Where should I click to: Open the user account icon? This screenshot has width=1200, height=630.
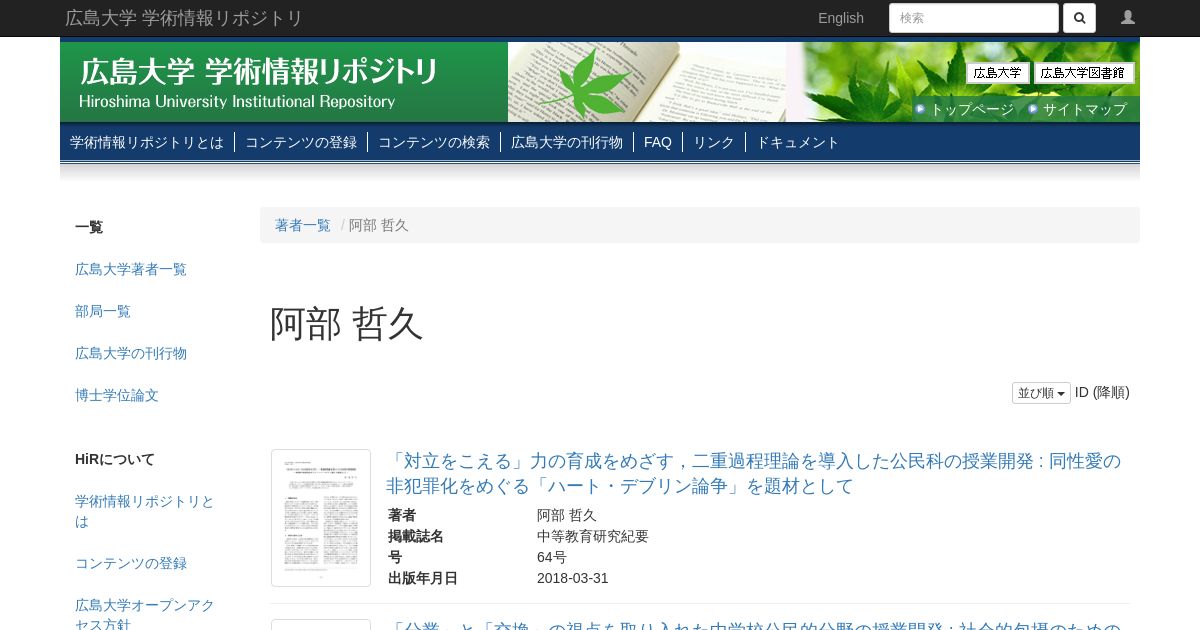(x=1128, y=18)
